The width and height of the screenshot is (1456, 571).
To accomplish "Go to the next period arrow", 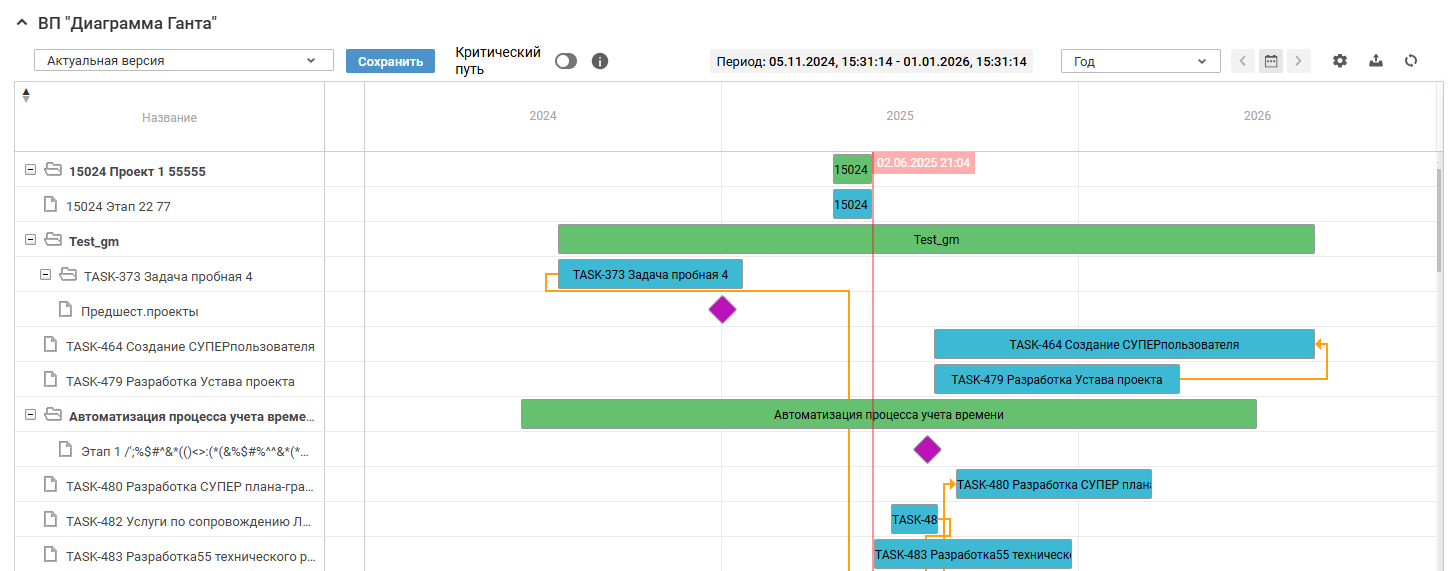I will coord(1298,61).
